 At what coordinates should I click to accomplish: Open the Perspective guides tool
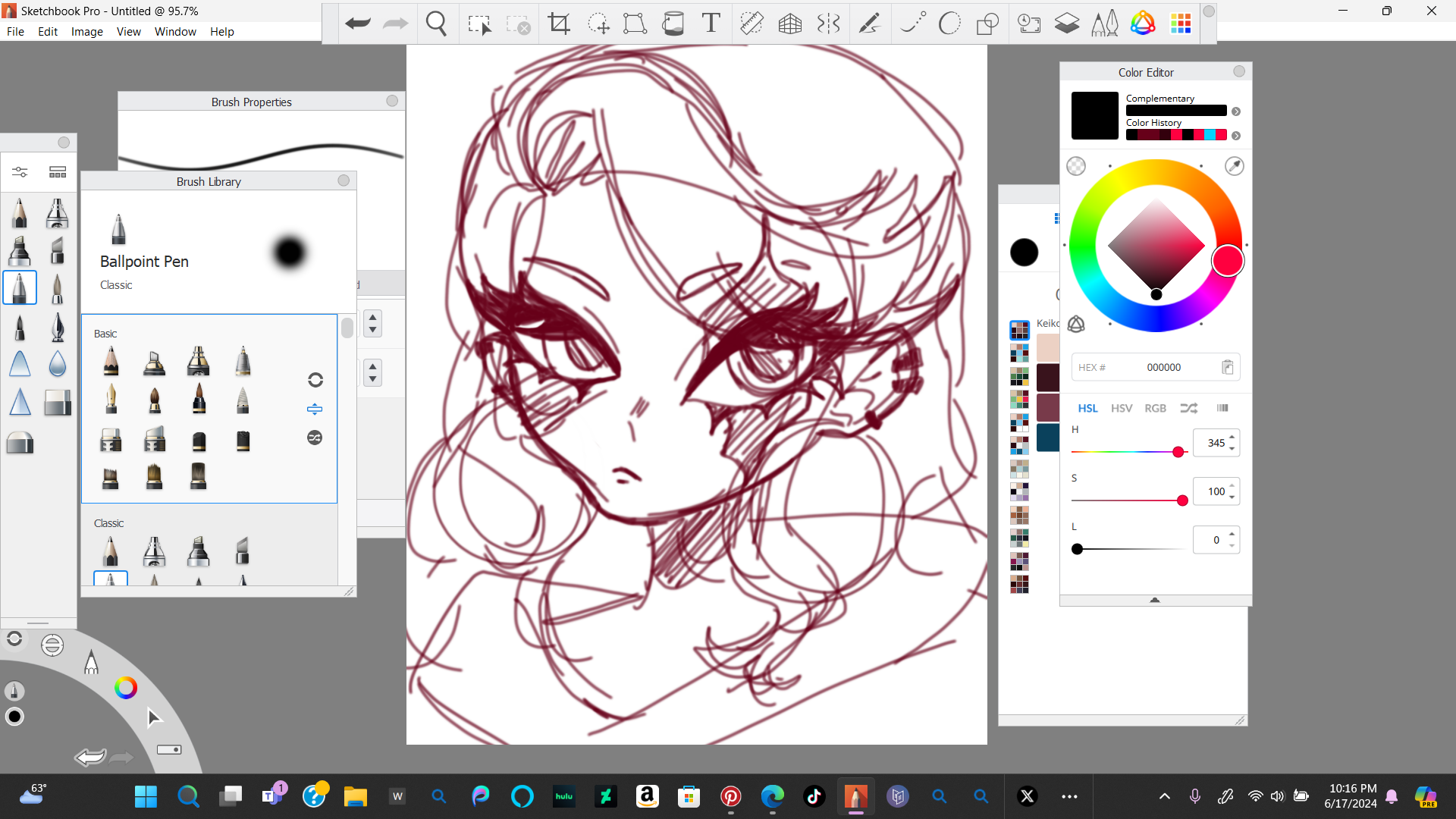(x=790, y=24)
